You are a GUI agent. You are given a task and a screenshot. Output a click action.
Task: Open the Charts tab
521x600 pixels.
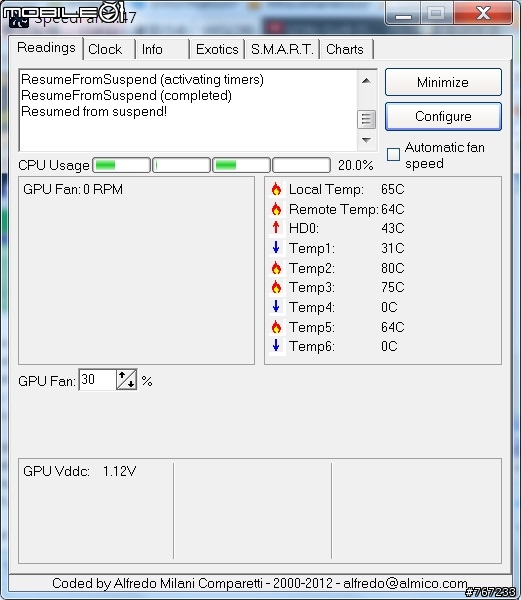pos(345,49)
